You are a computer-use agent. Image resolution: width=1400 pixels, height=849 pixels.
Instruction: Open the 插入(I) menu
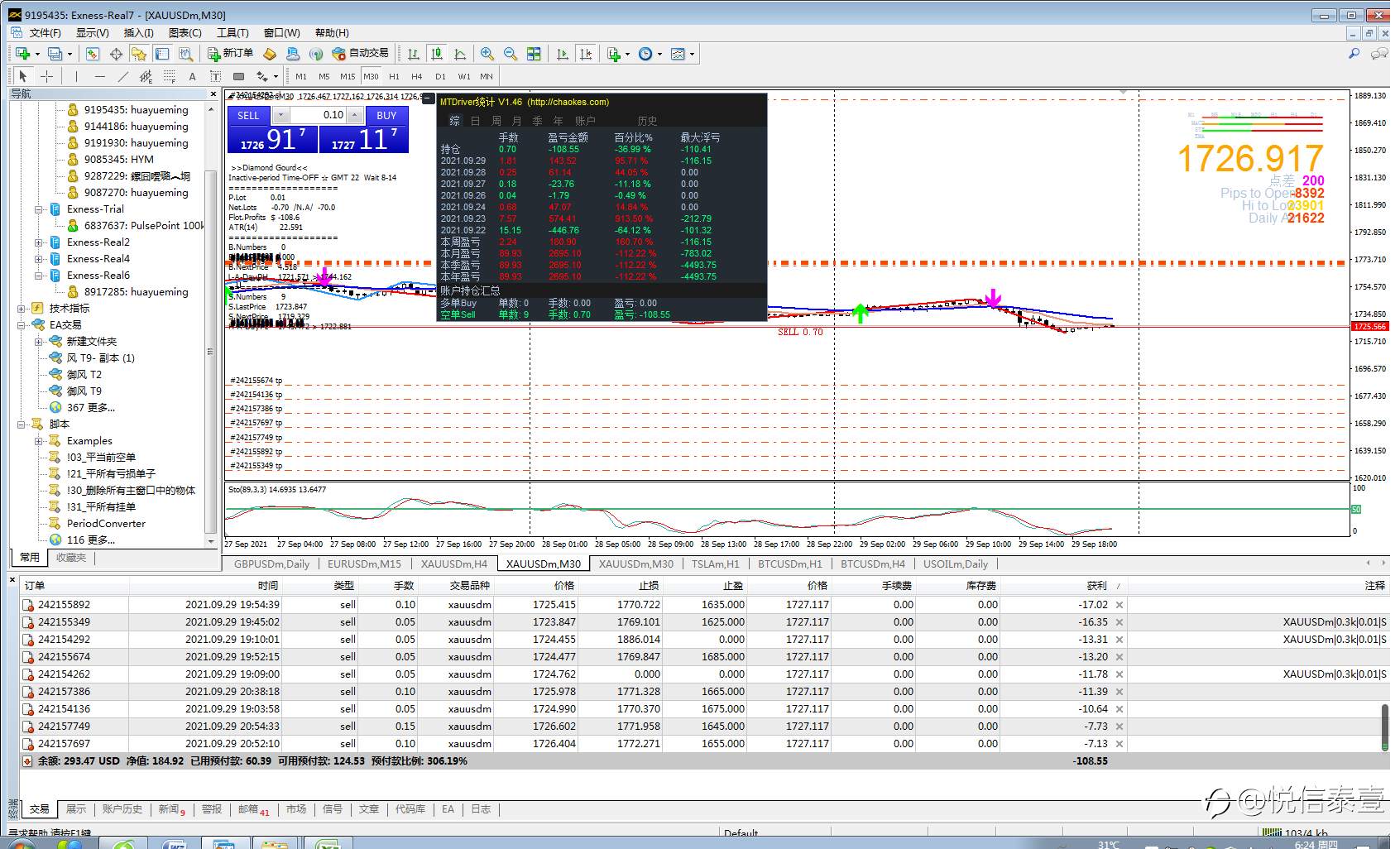138,32
